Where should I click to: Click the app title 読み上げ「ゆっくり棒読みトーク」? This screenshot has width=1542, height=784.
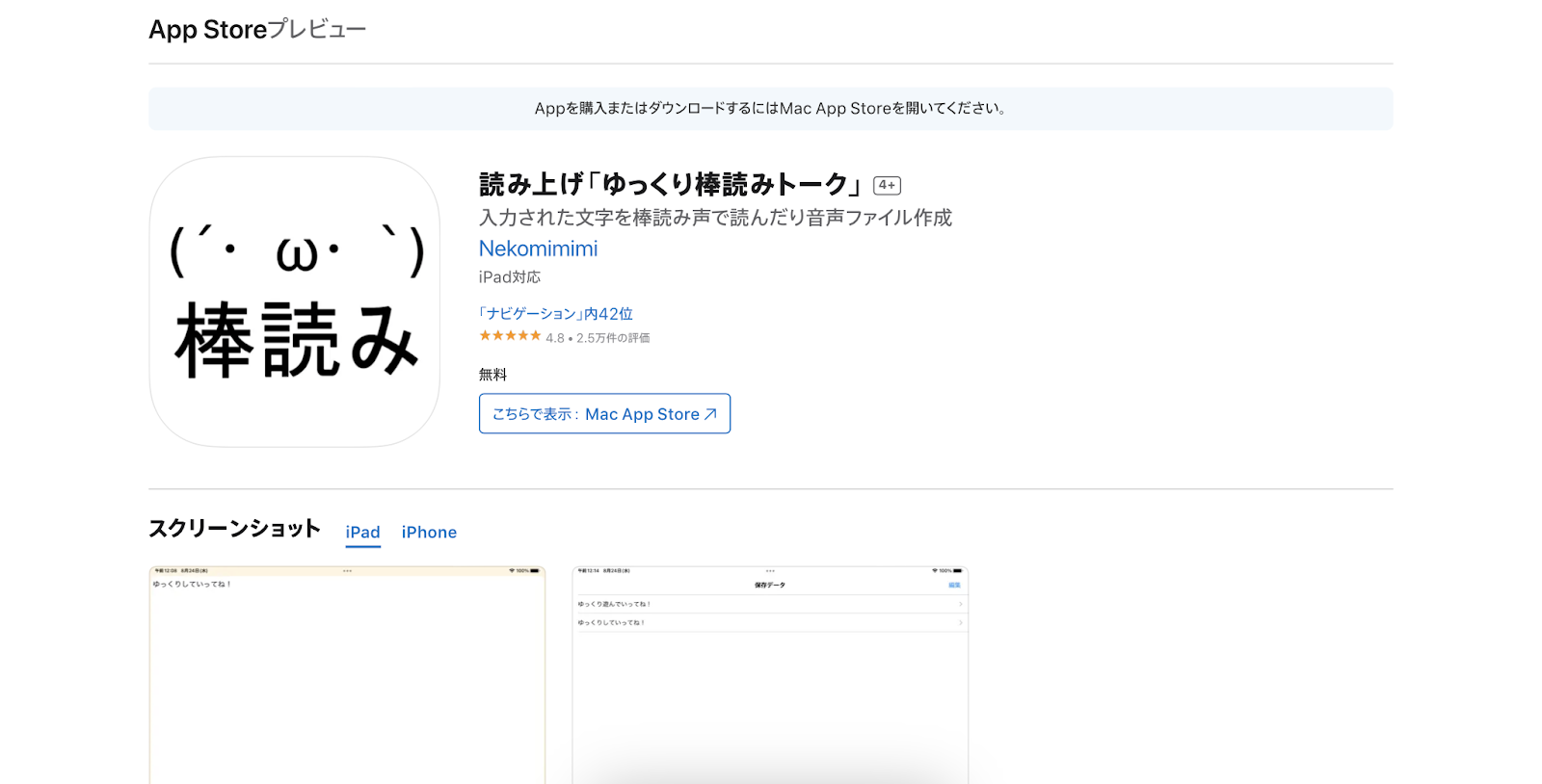pos(672,184)
